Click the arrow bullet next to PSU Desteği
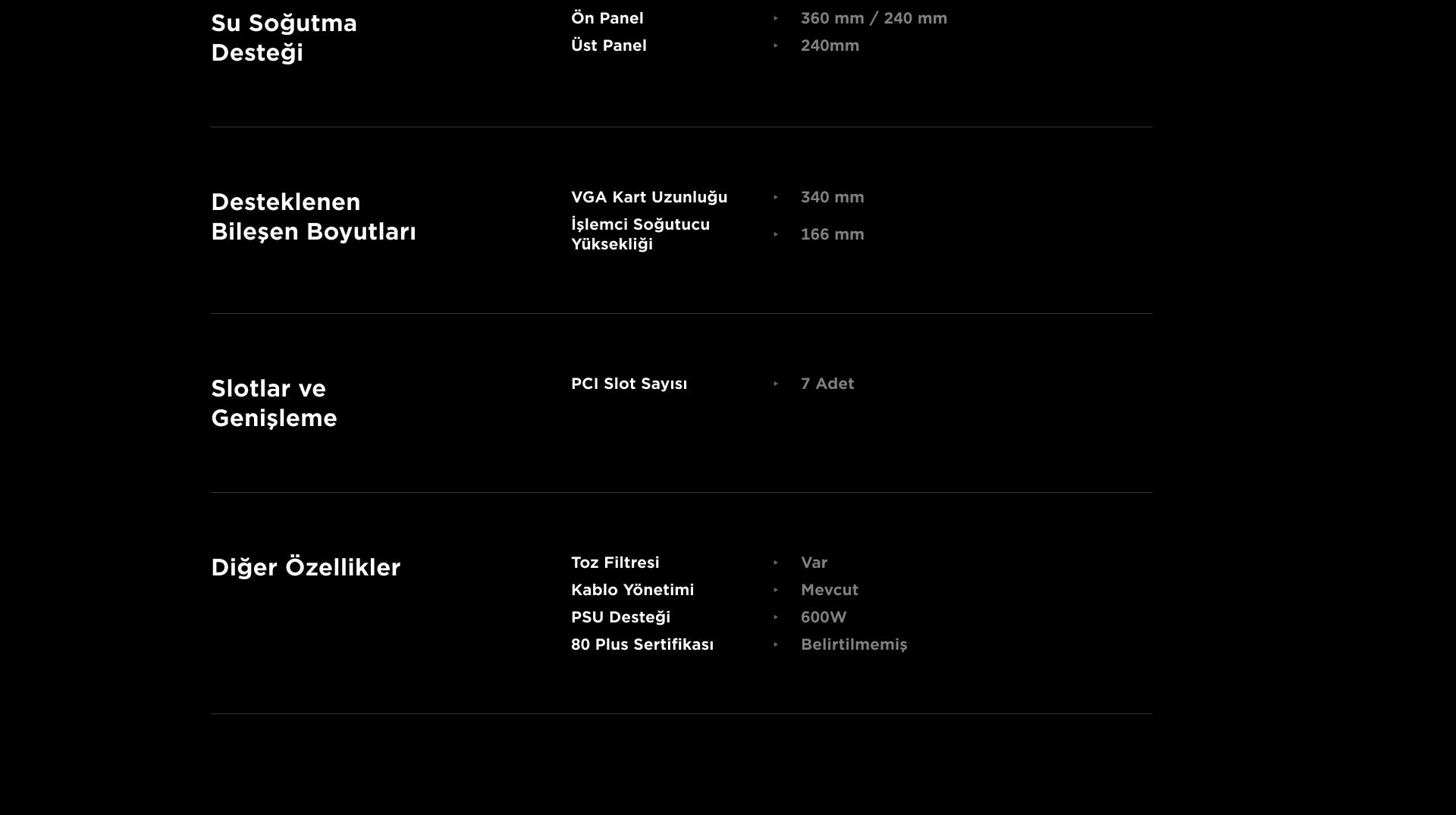Viewport: 1456px width, 815px height. tap(776, 617)
